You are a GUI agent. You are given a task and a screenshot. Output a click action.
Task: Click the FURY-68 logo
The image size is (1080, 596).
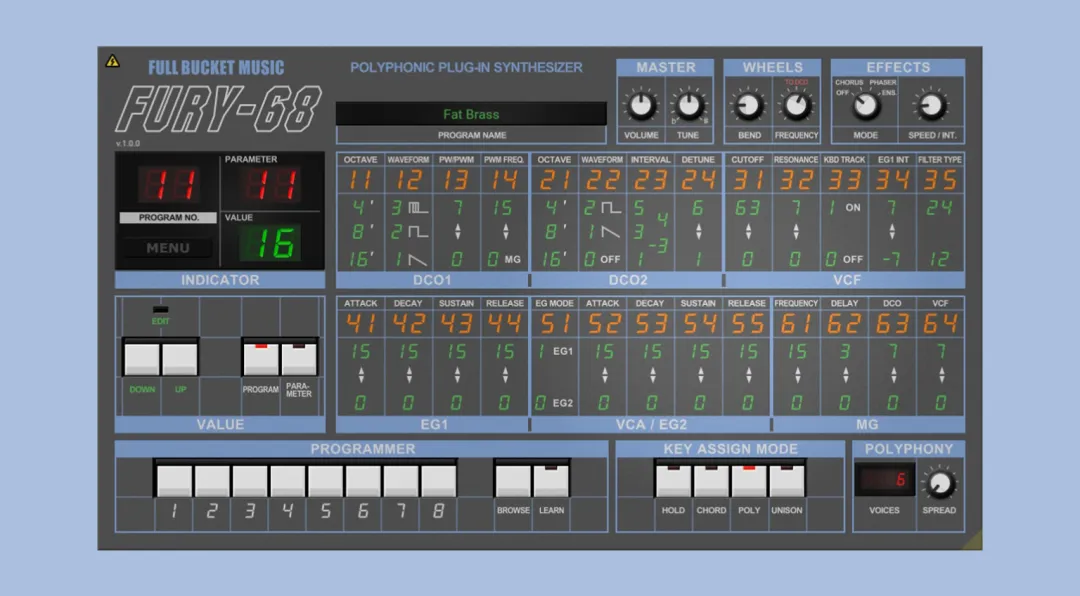click(x=218, y=109)
